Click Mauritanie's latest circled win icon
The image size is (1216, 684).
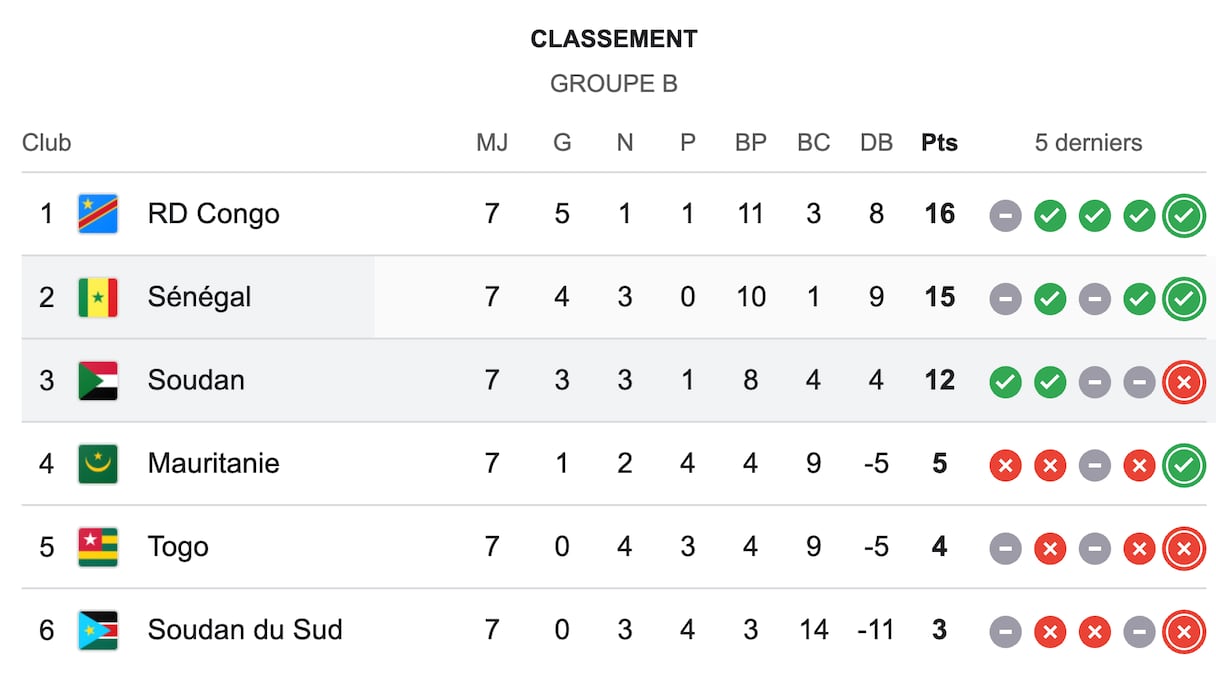[1183, 465]
